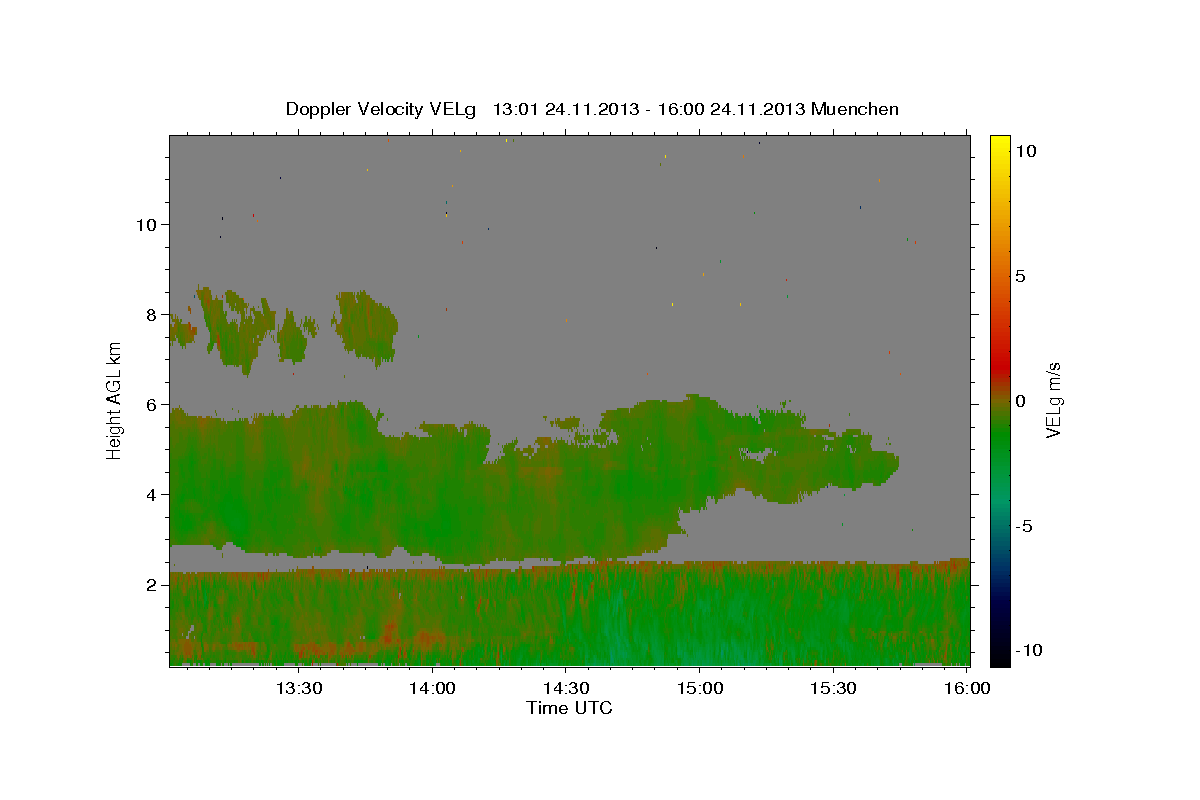
Task: Click the 15:00 time tick label
Action: (698, 689)
